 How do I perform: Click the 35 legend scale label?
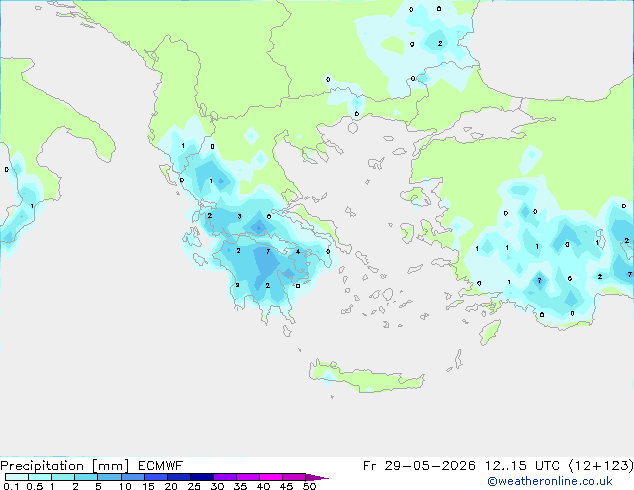(240, 486)
